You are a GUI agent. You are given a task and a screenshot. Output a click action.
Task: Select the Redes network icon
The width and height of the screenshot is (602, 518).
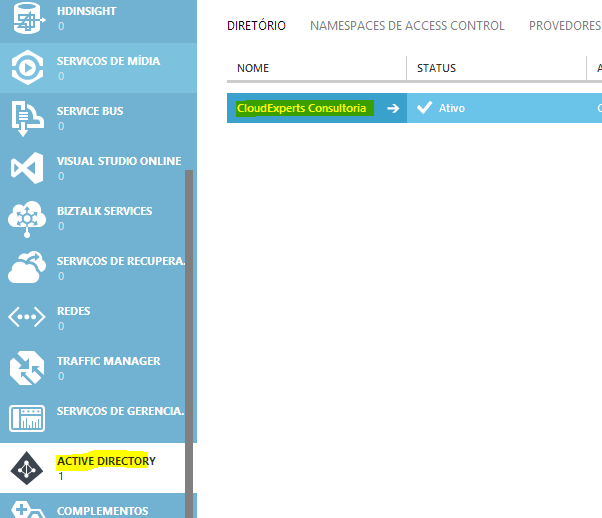click(26, 317)
